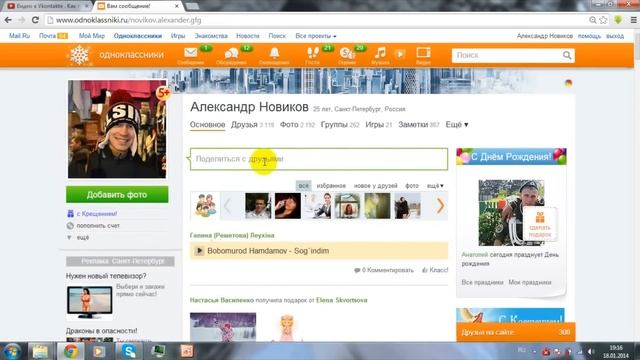Open Chrome from the taskbar
The height and width of the screenshot is (360, 640).
(70, 351)
